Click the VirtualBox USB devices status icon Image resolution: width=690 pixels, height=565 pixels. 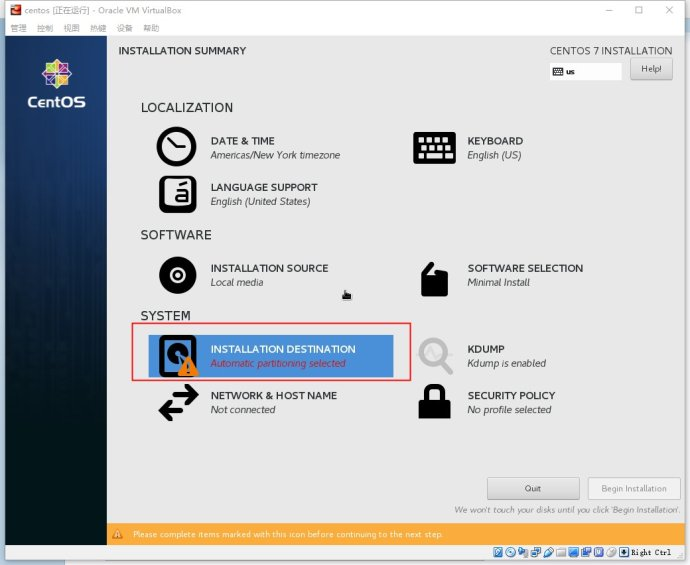(x=548, y=552)
